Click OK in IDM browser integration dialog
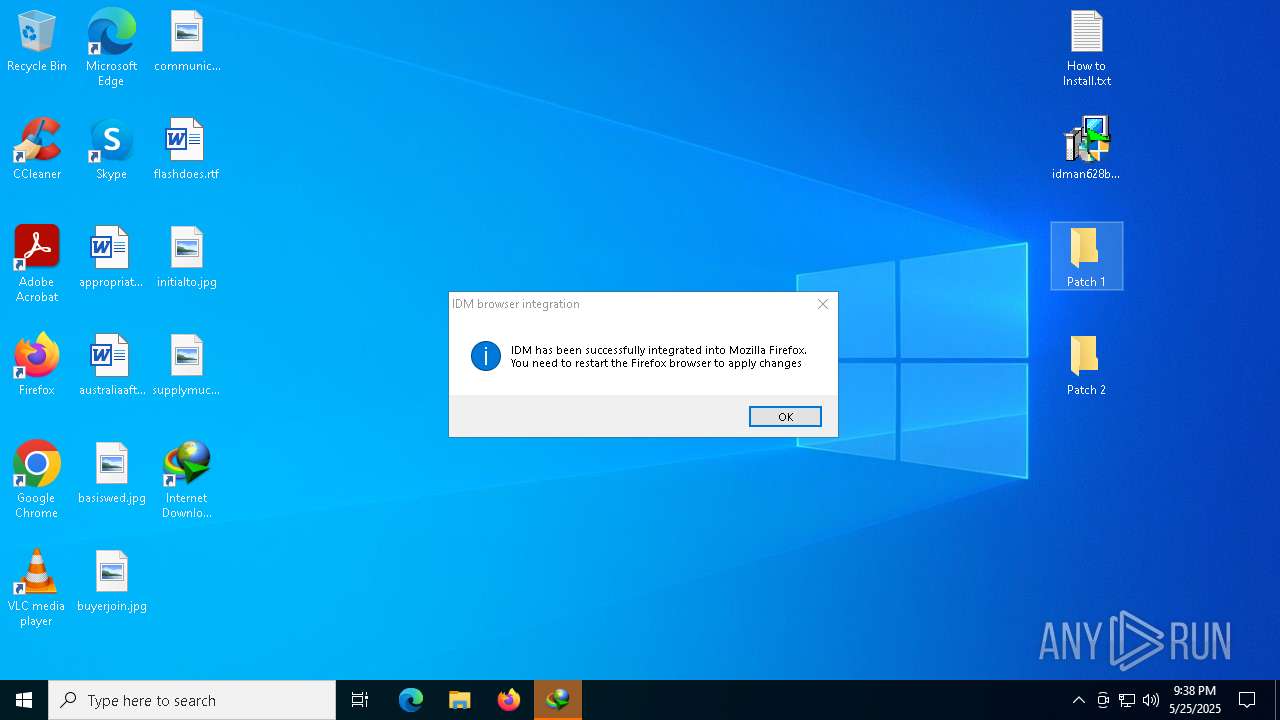The width and height of the screenshot is (1280, 720). 785,417
